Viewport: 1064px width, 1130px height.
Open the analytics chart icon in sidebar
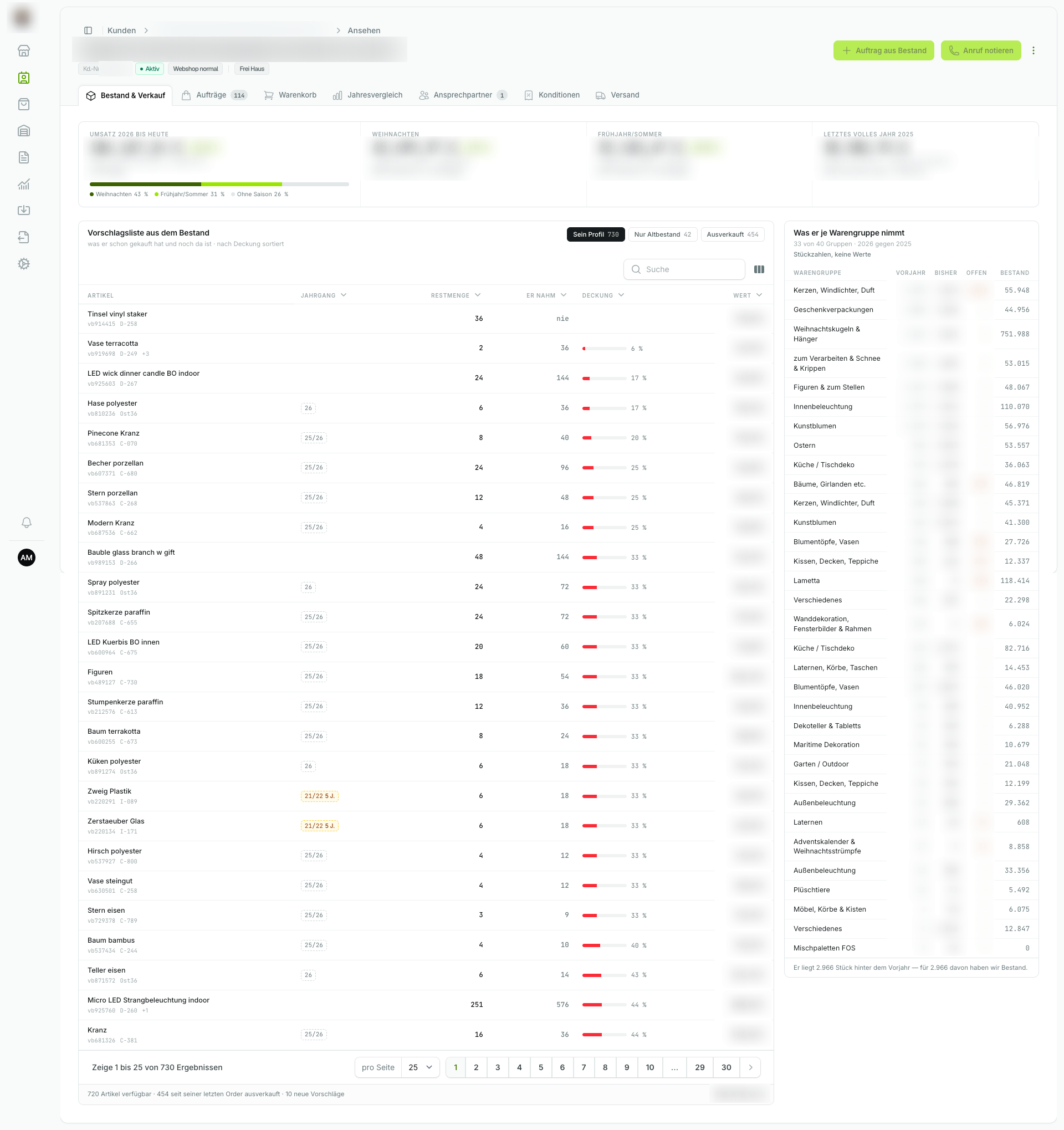click(23, 184)
